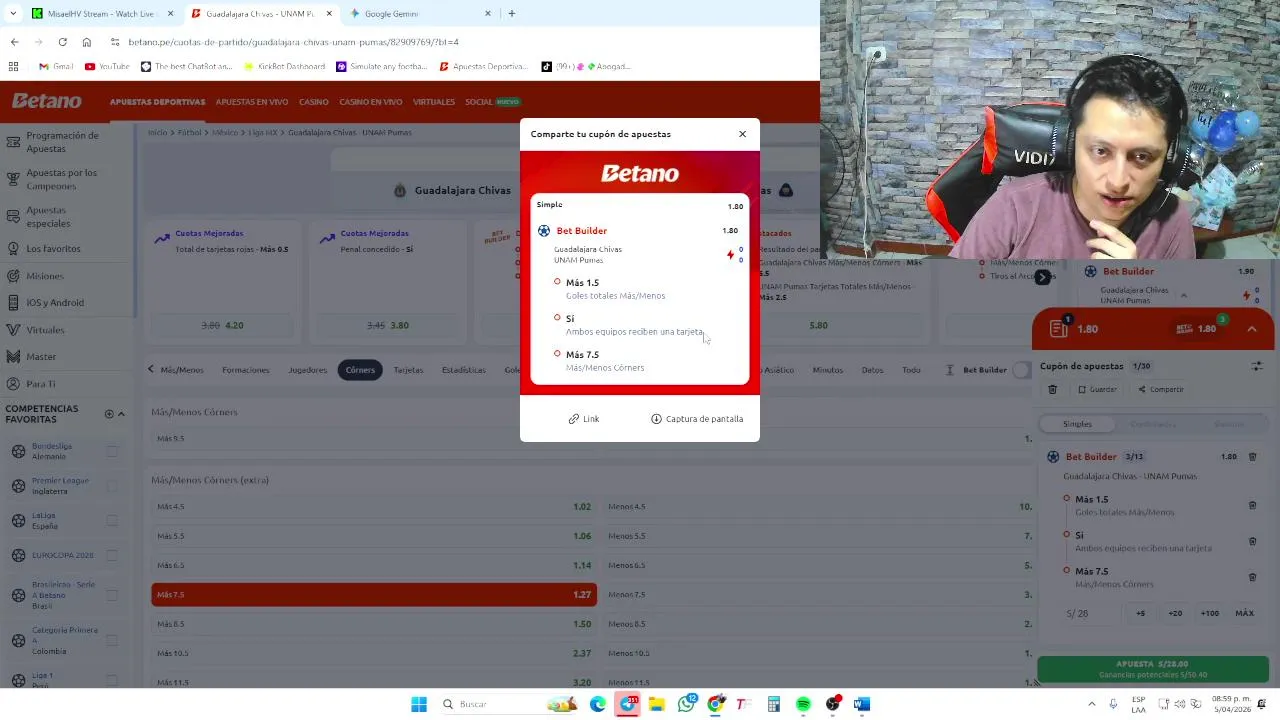This screenshot has width=1280, height=720.
Task: Open Casino en Vivo section
Action: tap(370, 102)
